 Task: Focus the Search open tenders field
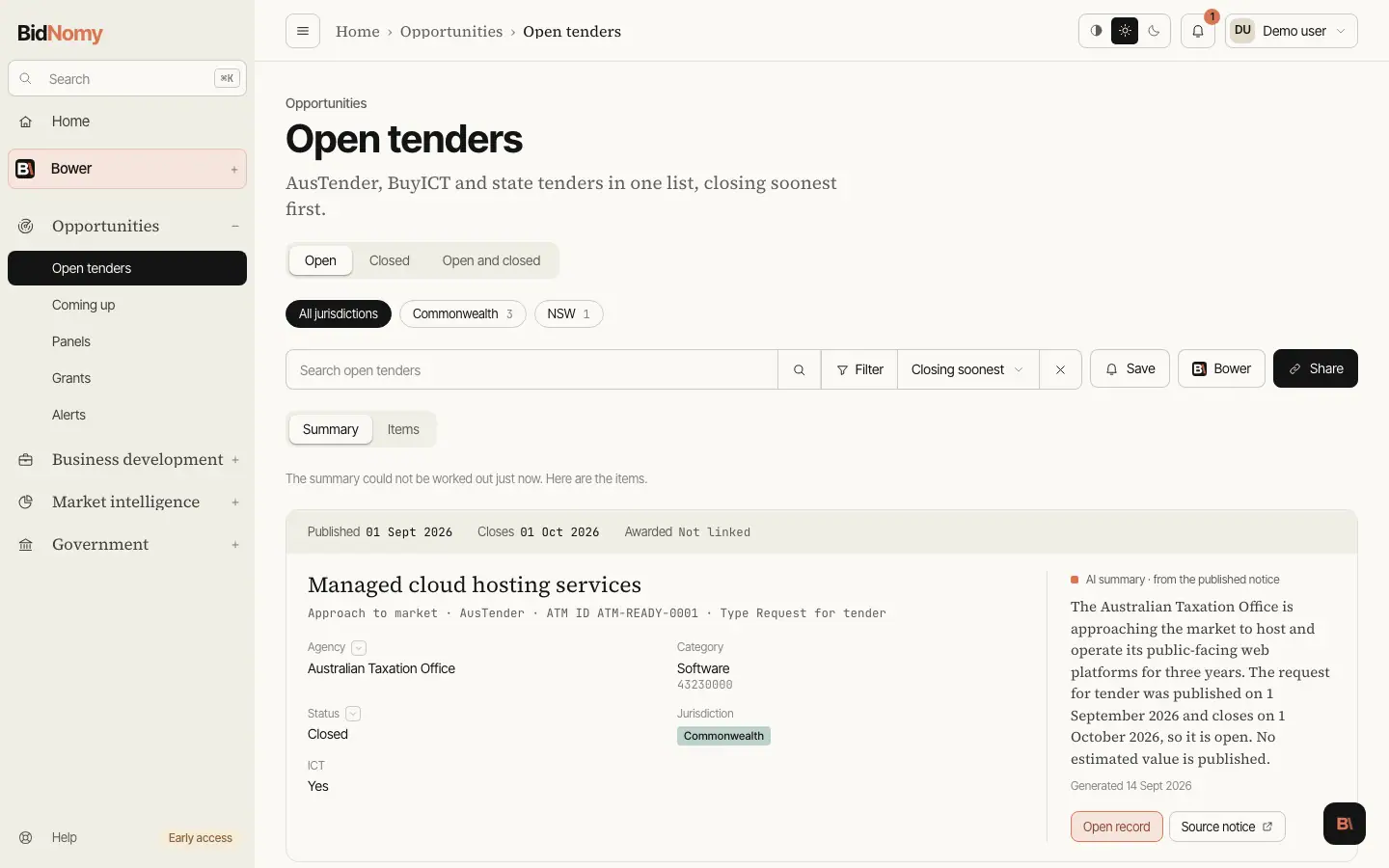coord(531,369)
